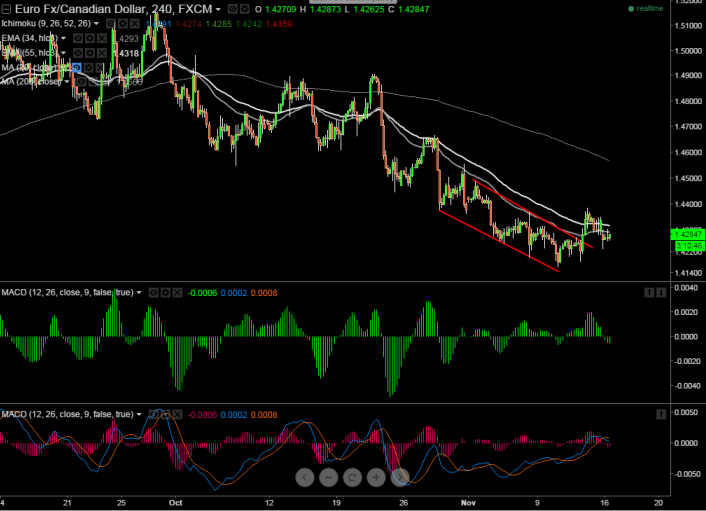Open settings for EMA 34 indicator
Image resolution: width=706 pixels, height=511 pixels.
click(91, 38)
